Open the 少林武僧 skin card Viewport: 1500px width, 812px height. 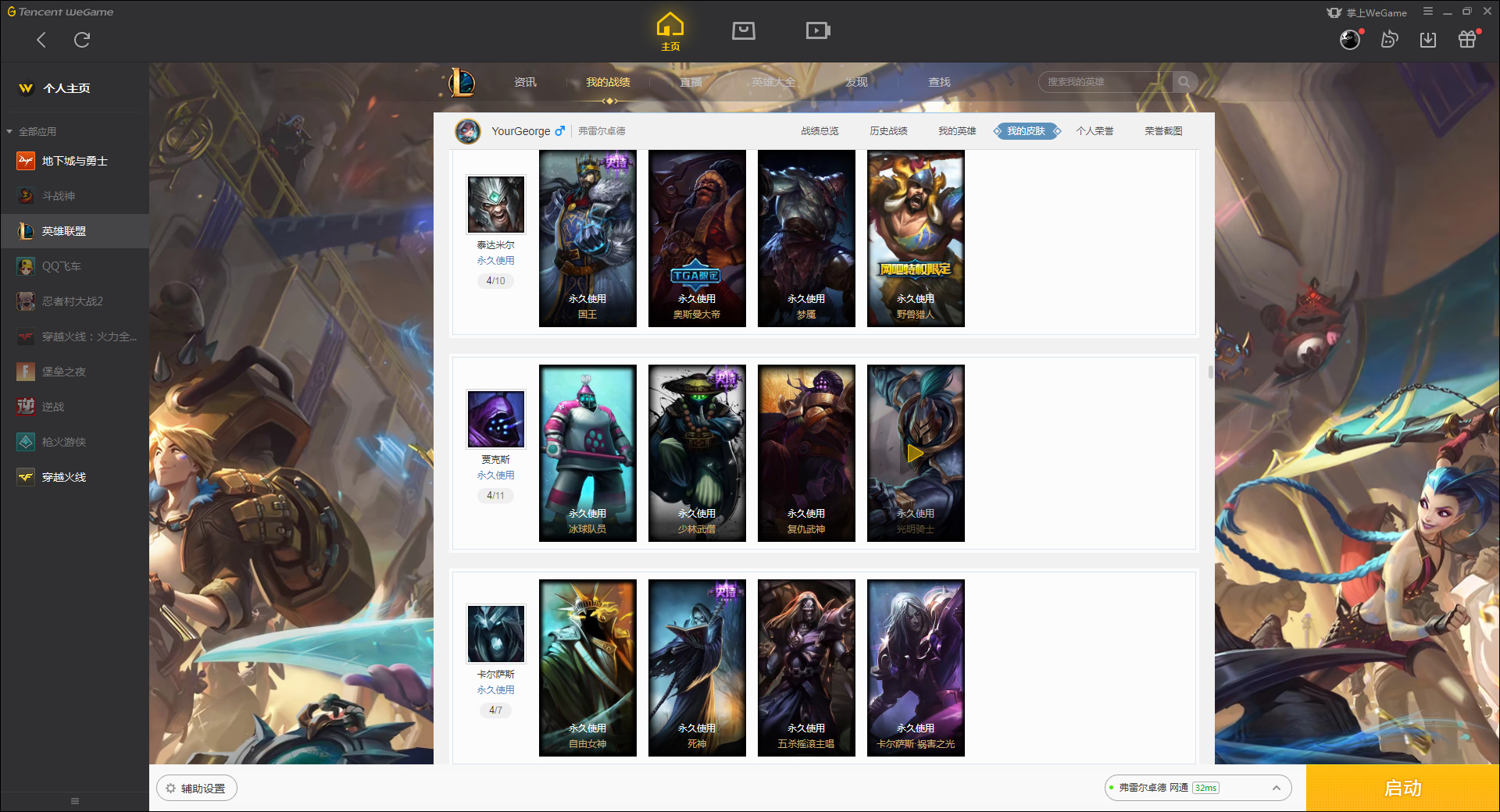coord(697,453)
